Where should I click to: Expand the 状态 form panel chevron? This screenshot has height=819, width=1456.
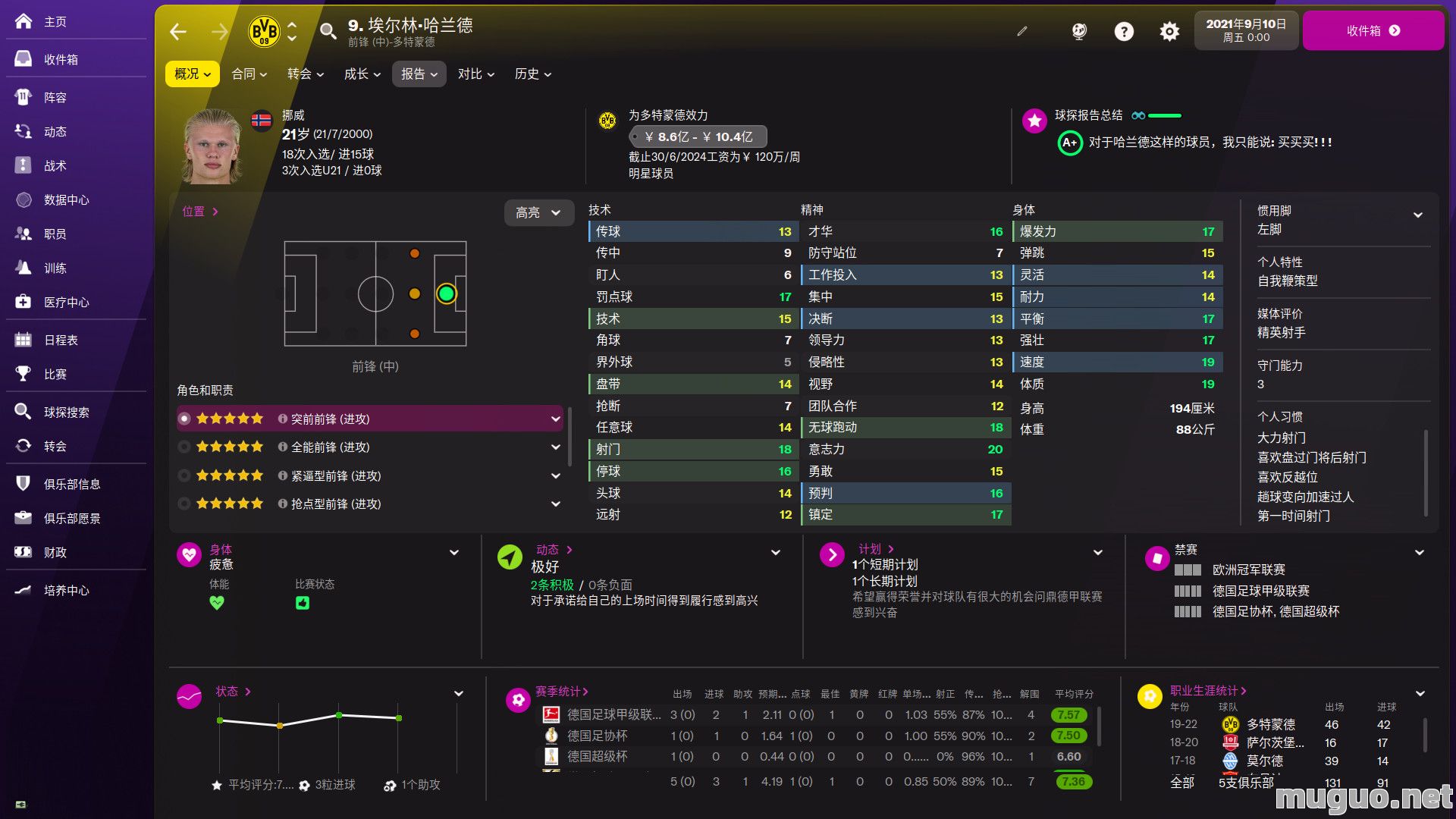[459, 694]
